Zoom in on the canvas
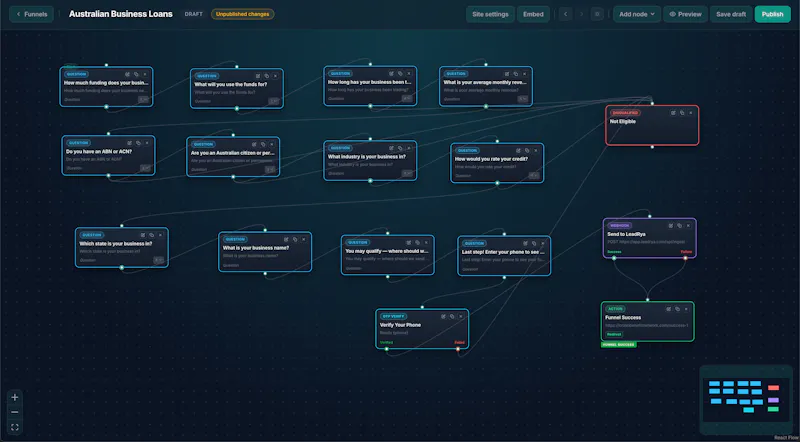The image size is (800, 442). click(15, 398)
